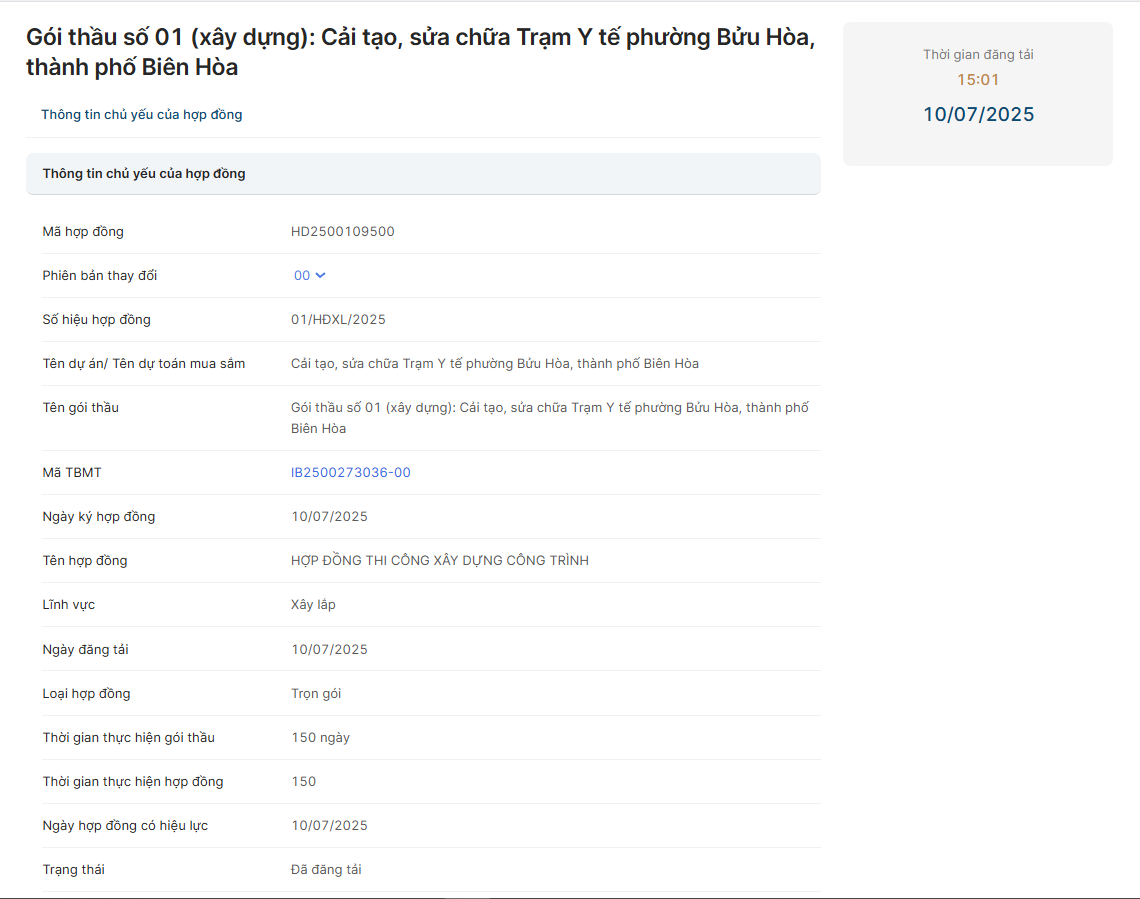Click the Tên dự án project name value
The height and width of the screenshot is (899, 1140).
point(494,364)
